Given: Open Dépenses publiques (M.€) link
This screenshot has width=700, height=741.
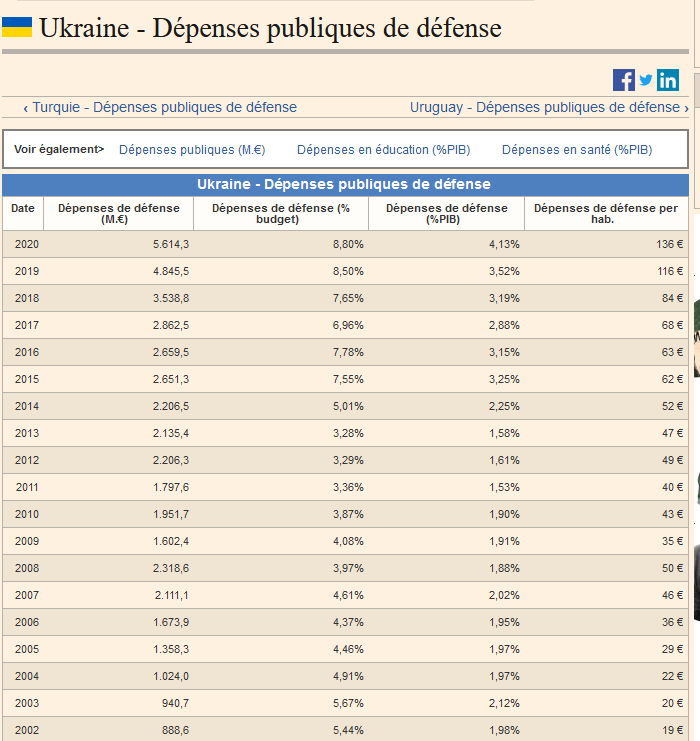Looking at the screenshot, I should (192, 150).
